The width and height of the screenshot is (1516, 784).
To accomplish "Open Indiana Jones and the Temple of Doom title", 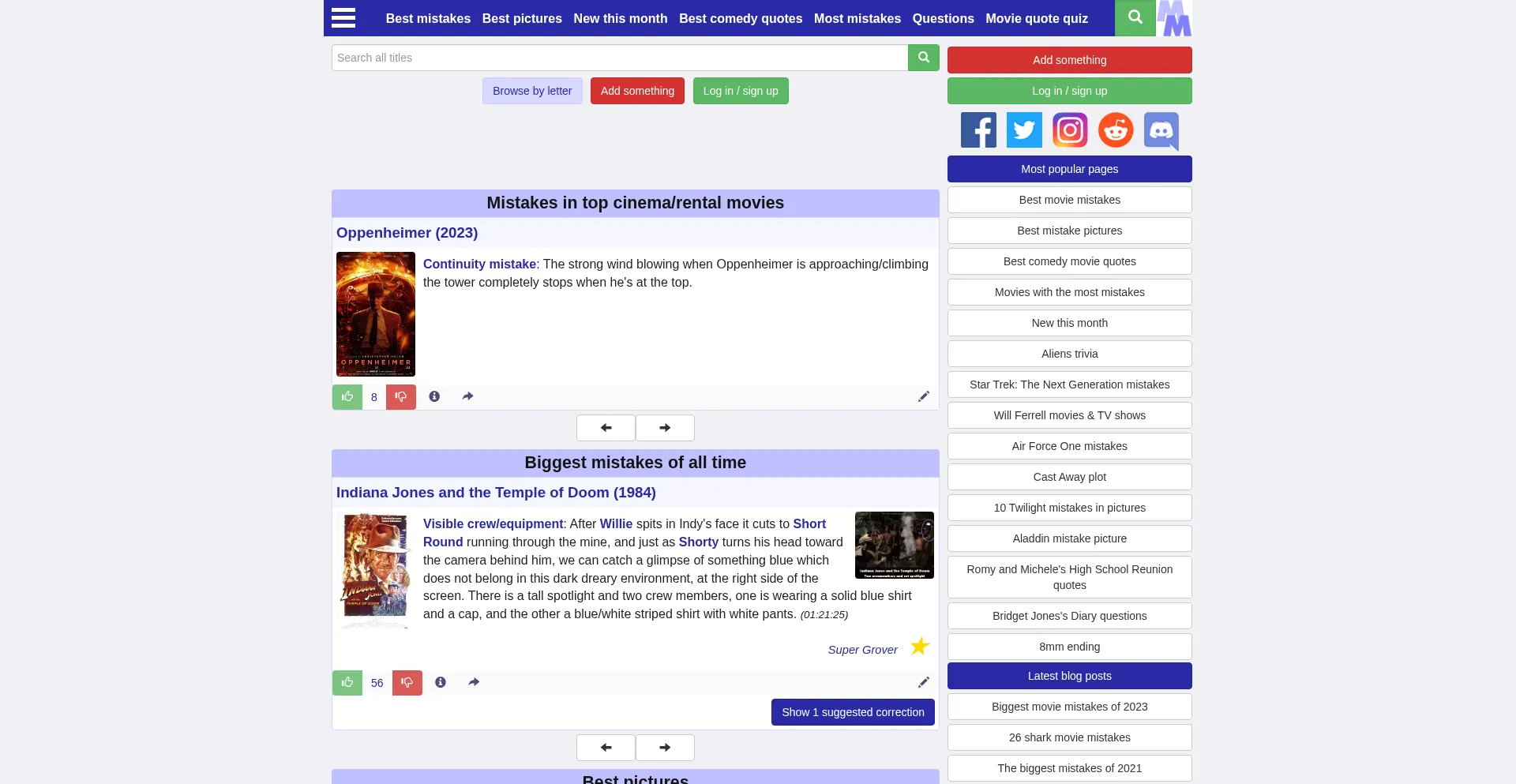I will point(496,493).
